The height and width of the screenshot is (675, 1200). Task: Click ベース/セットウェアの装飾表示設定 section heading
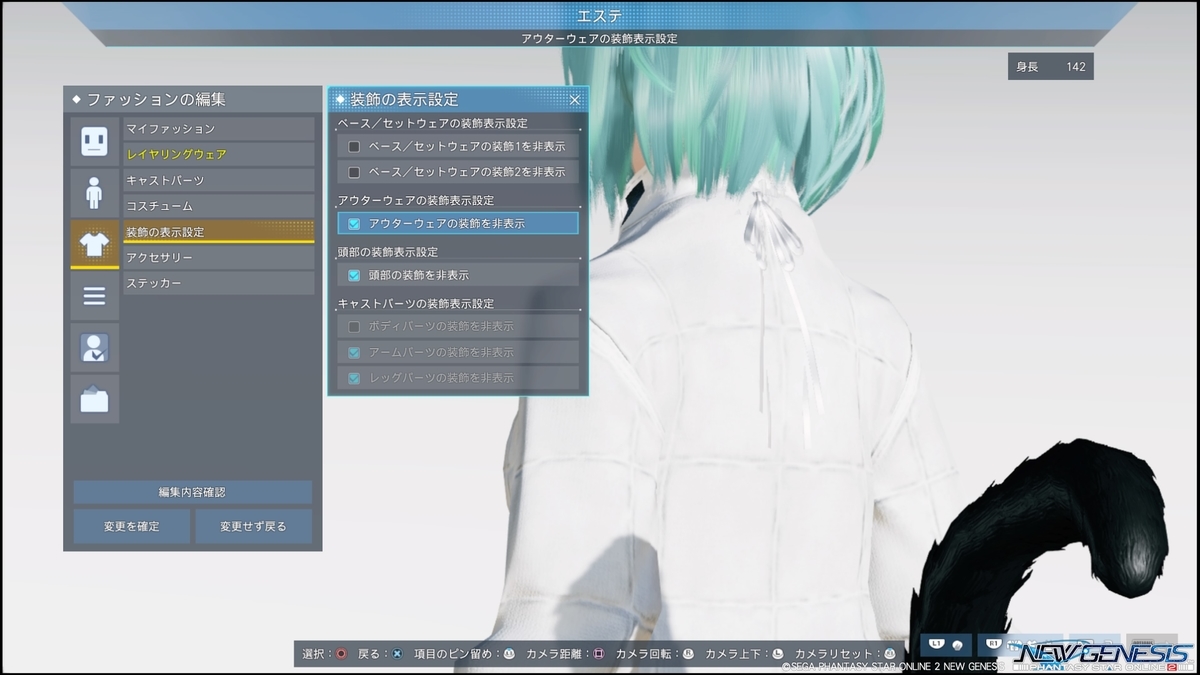[432, 123]
